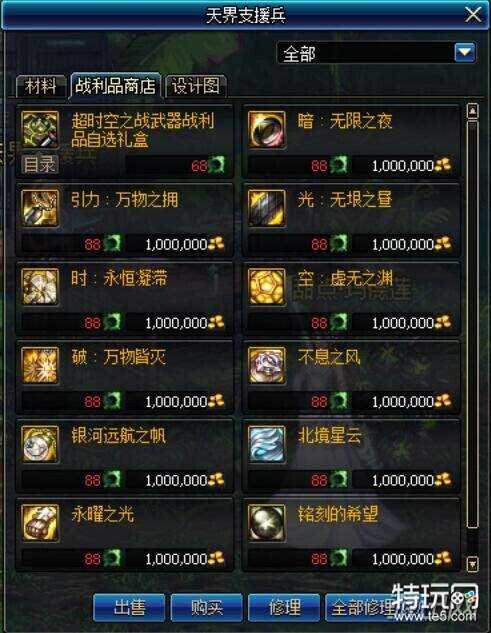Select the 不息之风 item icon
This screenshot has width=491, height=633.
(266, 365)
